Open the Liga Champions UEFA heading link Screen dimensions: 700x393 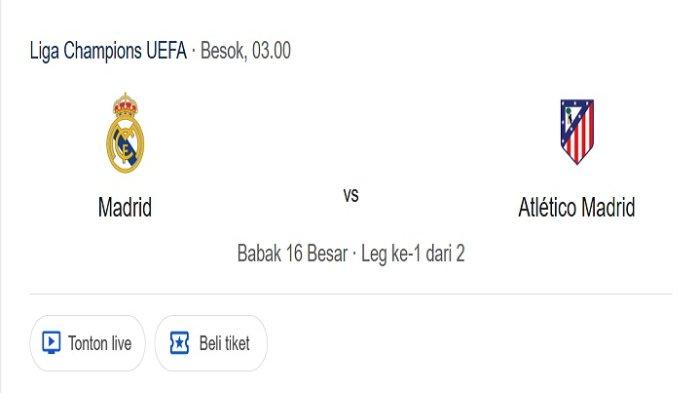pos(108,50)
